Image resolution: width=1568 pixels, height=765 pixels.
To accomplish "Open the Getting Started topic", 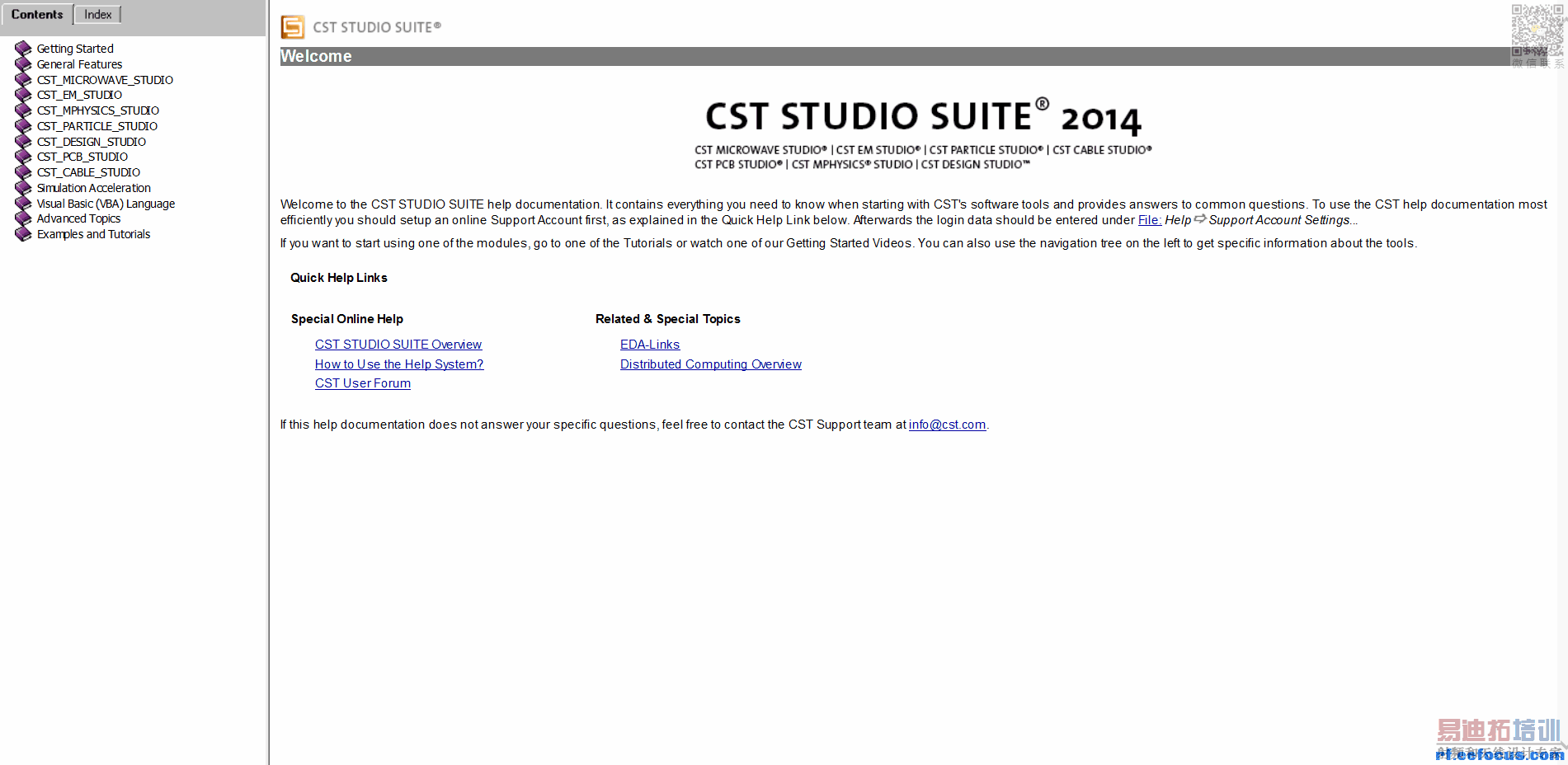I will pos(75,49).
